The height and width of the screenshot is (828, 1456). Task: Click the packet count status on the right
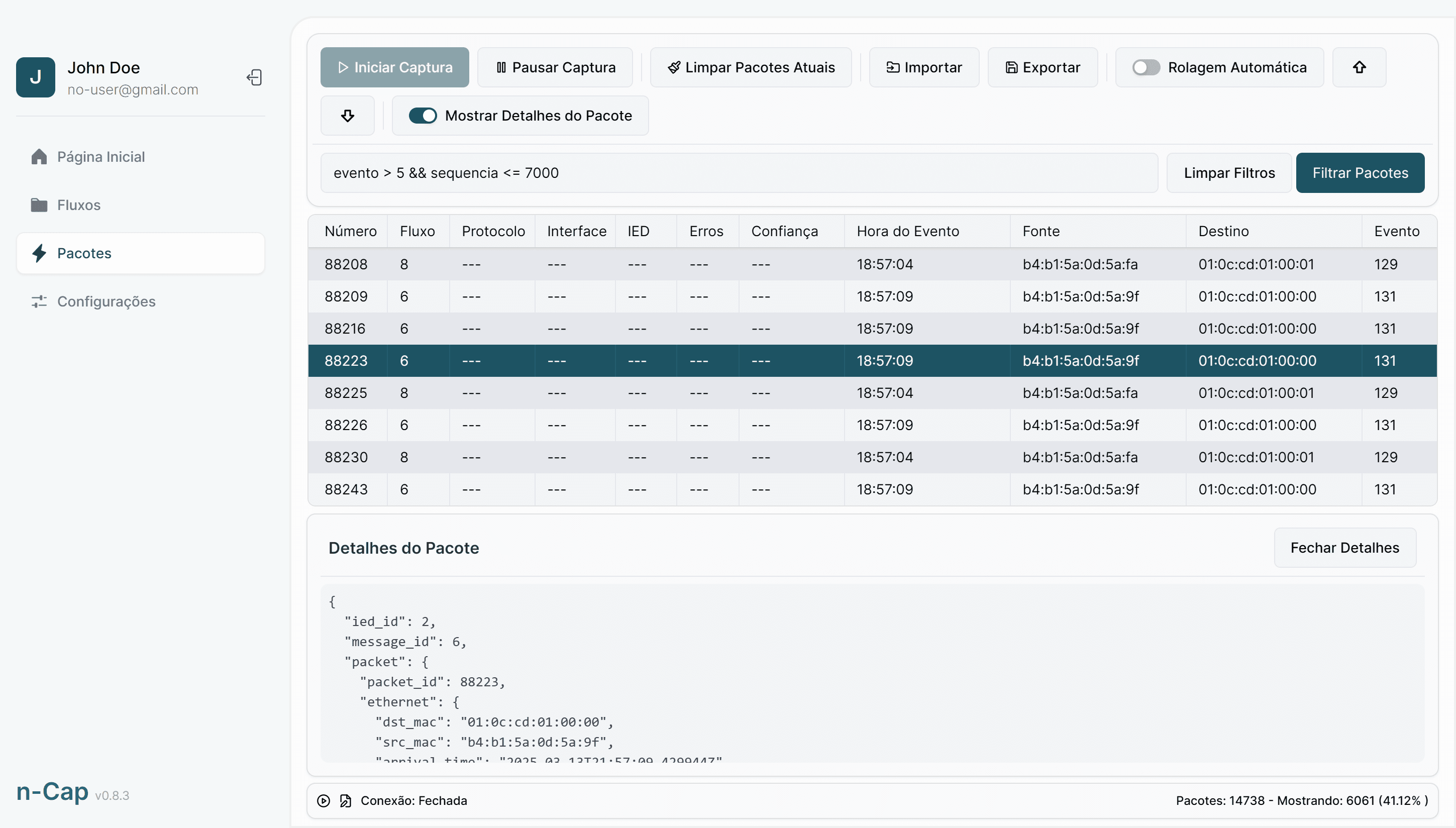pos(1302,801)
